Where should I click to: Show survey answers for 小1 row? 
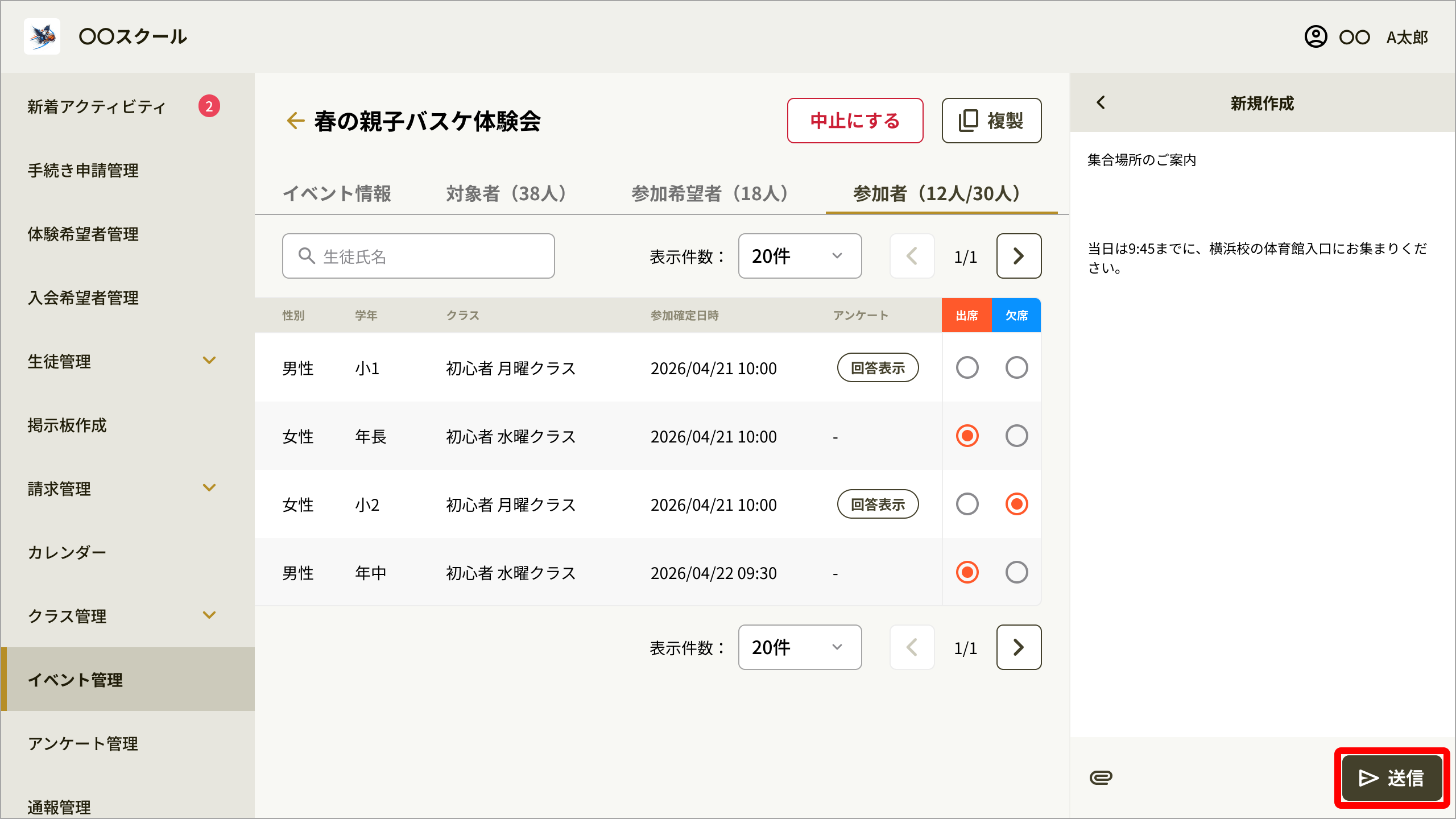(x=878, y=367)
